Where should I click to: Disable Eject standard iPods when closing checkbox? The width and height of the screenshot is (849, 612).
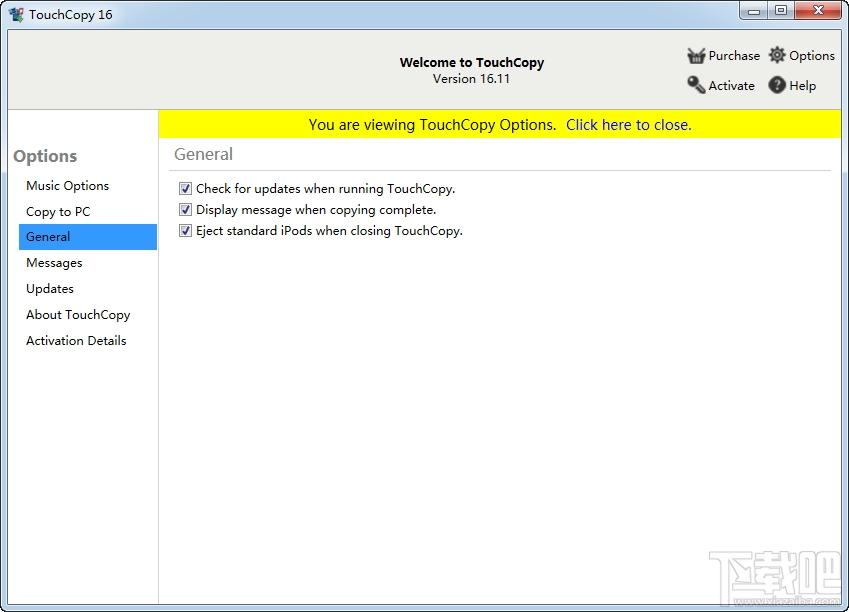(x=185, y=231)
